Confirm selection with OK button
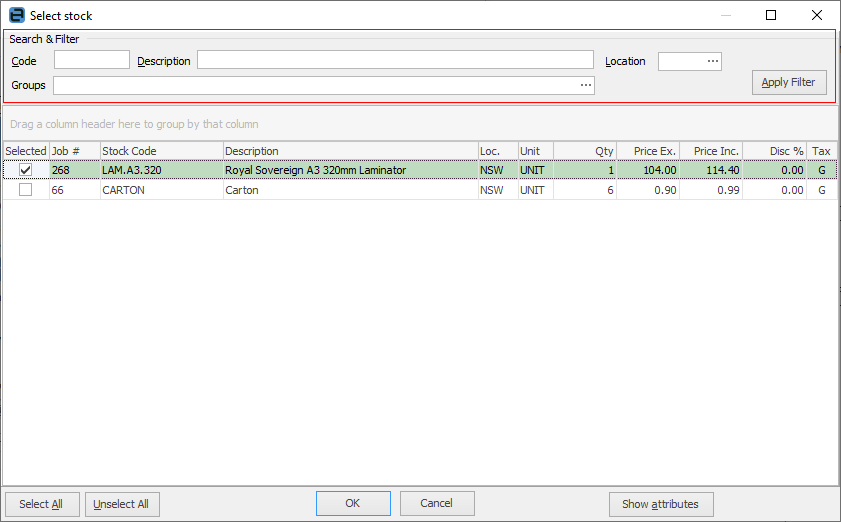Image resolution: width=841 pixels, height=522 pixels. 353,503
